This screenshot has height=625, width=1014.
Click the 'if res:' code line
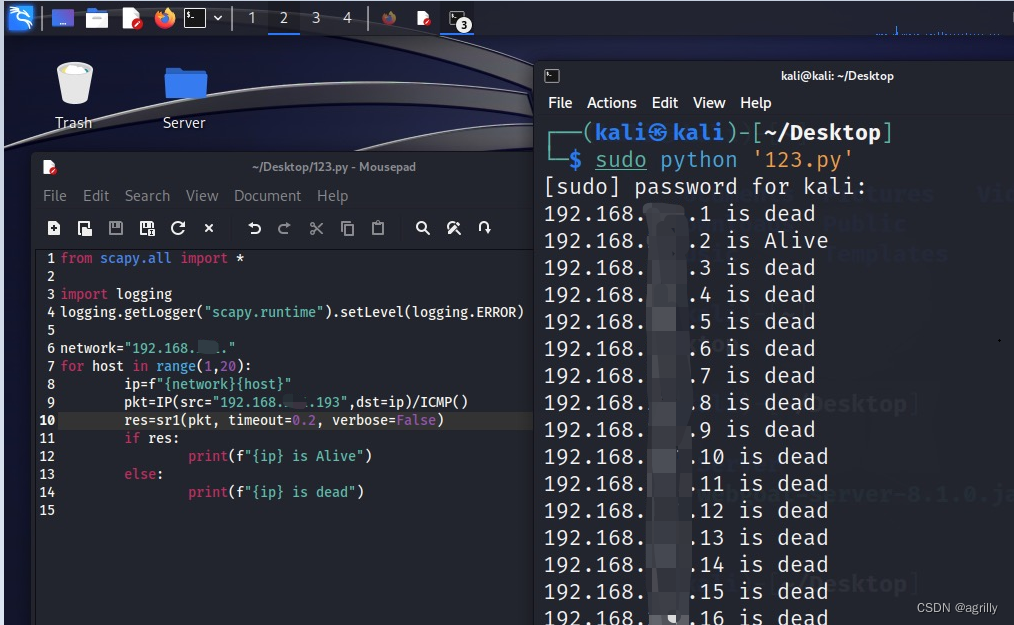pos(151,438)
